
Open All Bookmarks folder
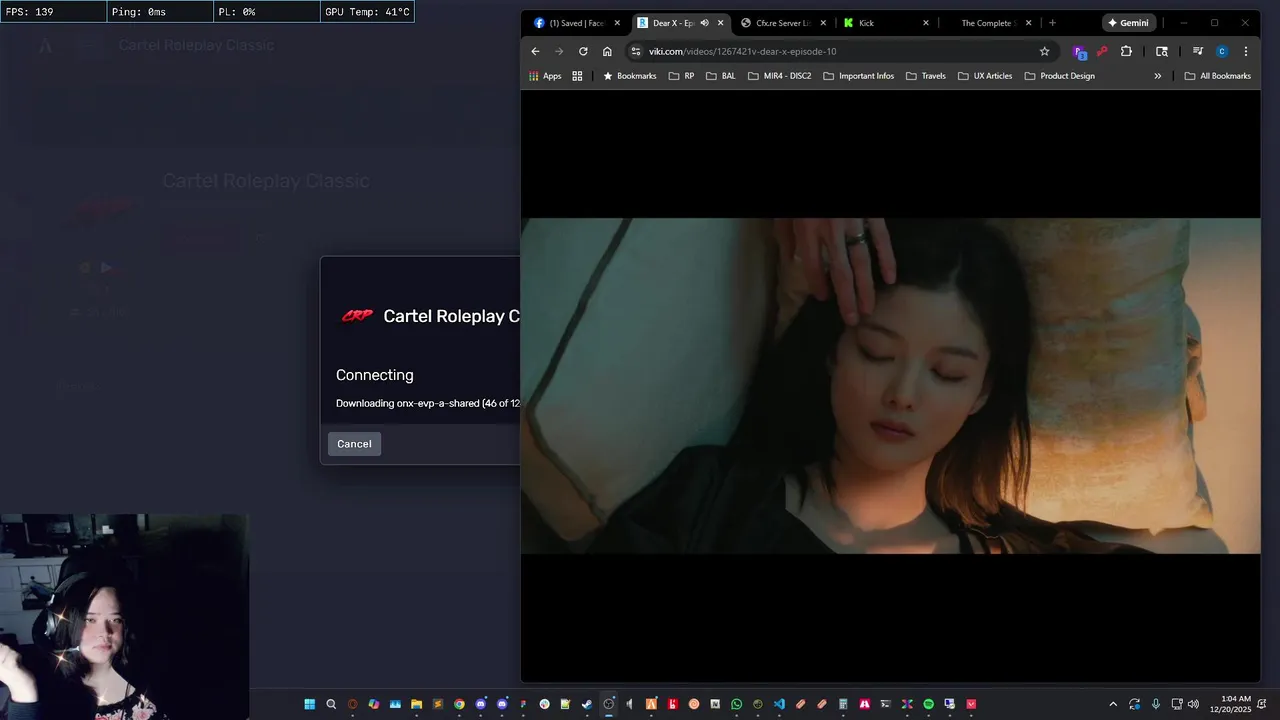click(1217, 76)
